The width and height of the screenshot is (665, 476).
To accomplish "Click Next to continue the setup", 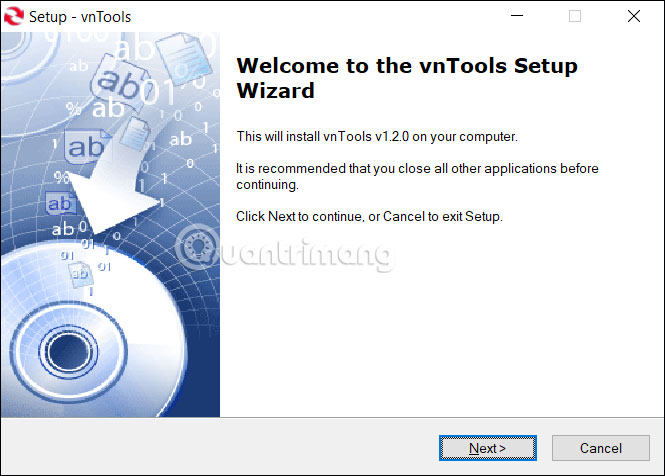I will (x=487, y=448).
